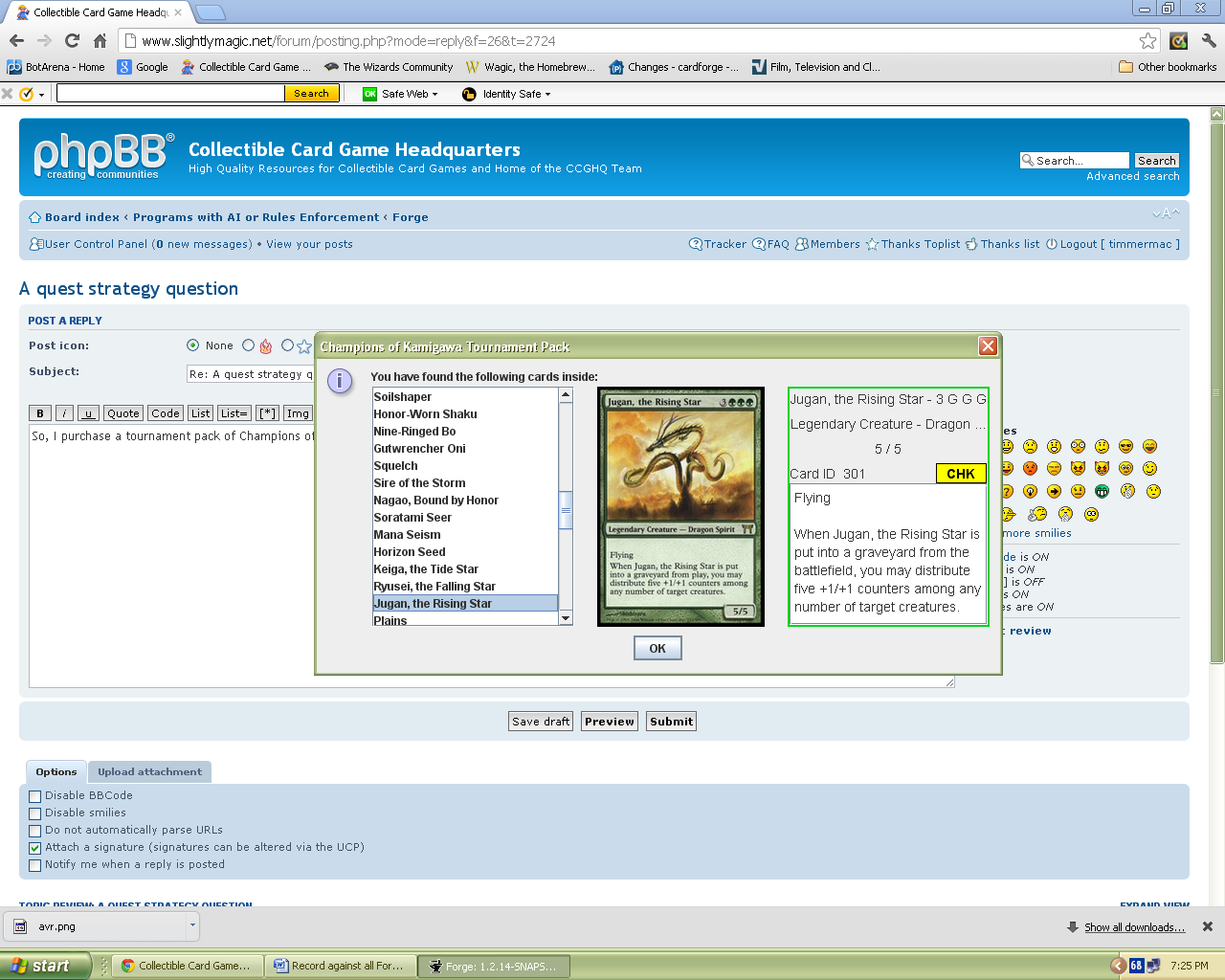Open Record against all For taskbar item

coord(342,966)
